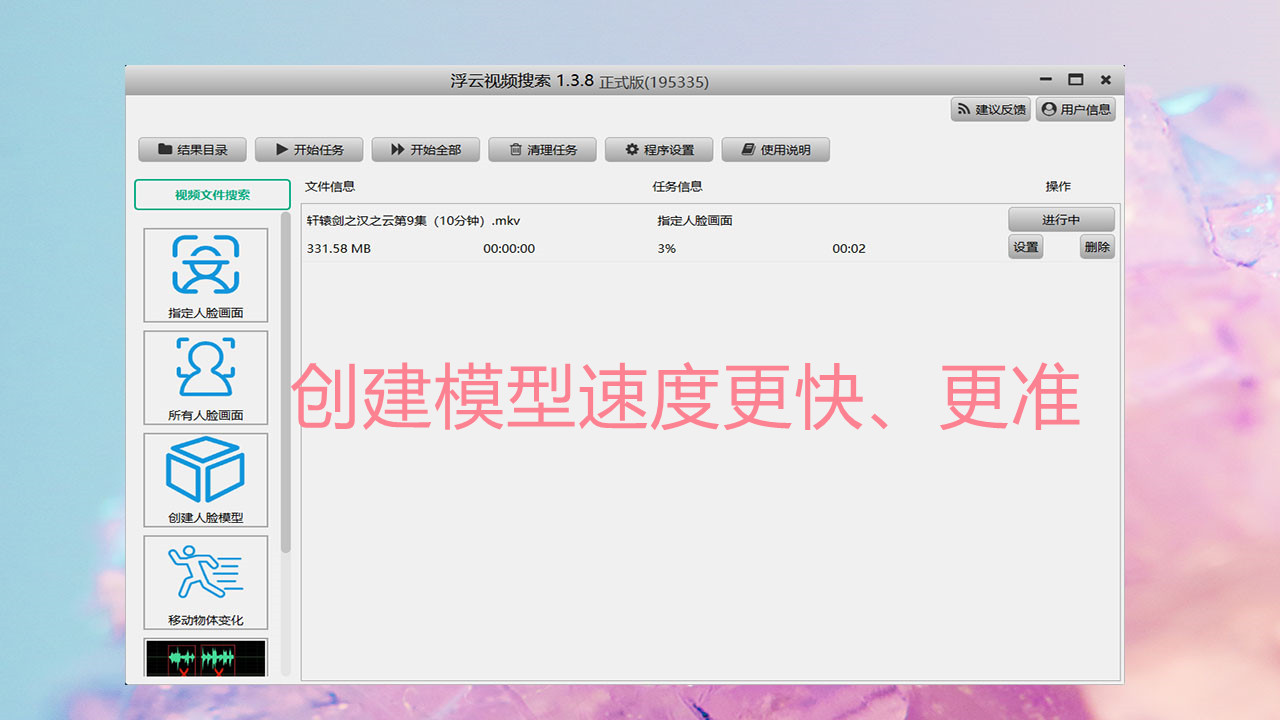Select the 所有人脸画面 all-faces tool
1280x720 pixels.
pyautogui.click(x=205, y=377)
